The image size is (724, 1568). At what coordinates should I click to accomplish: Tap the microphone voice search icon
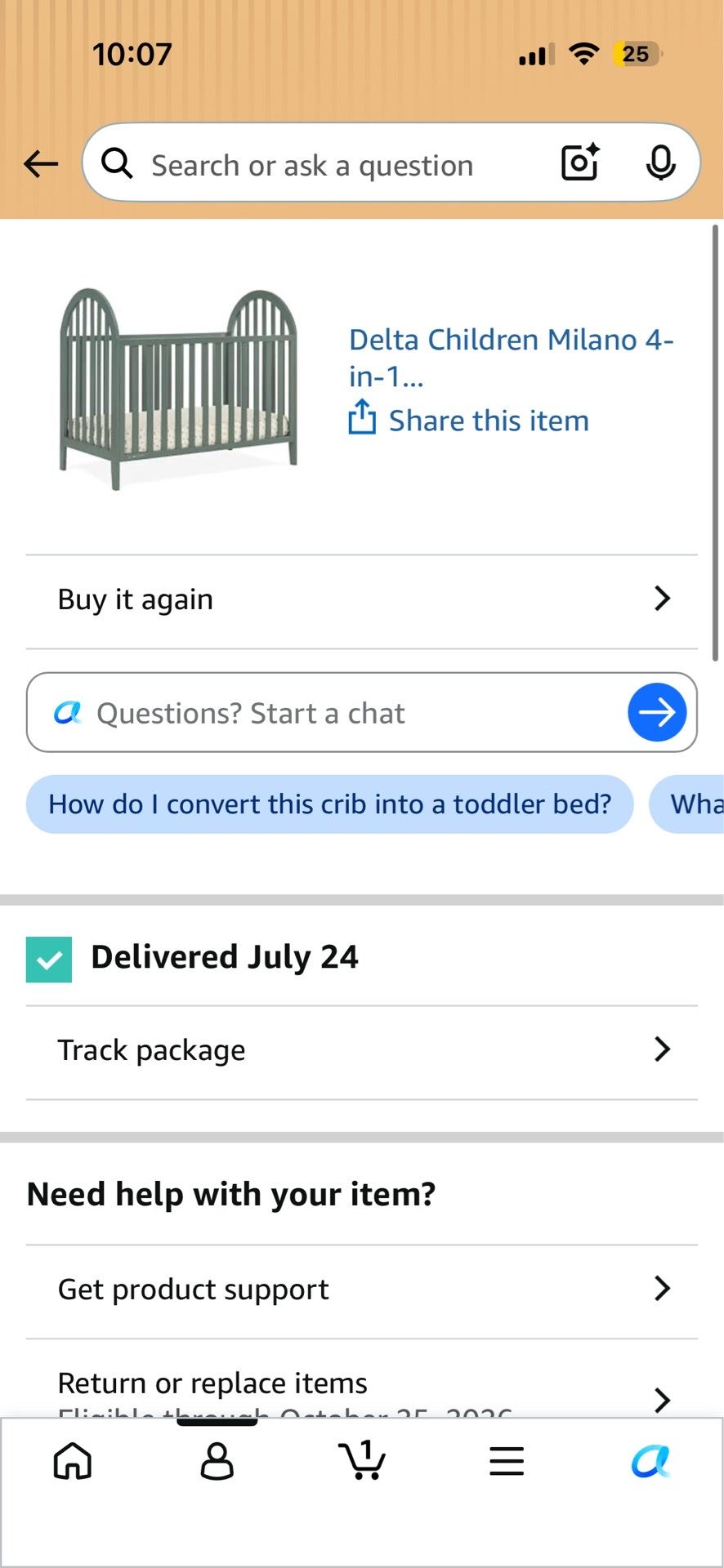[x=660, y=163]
